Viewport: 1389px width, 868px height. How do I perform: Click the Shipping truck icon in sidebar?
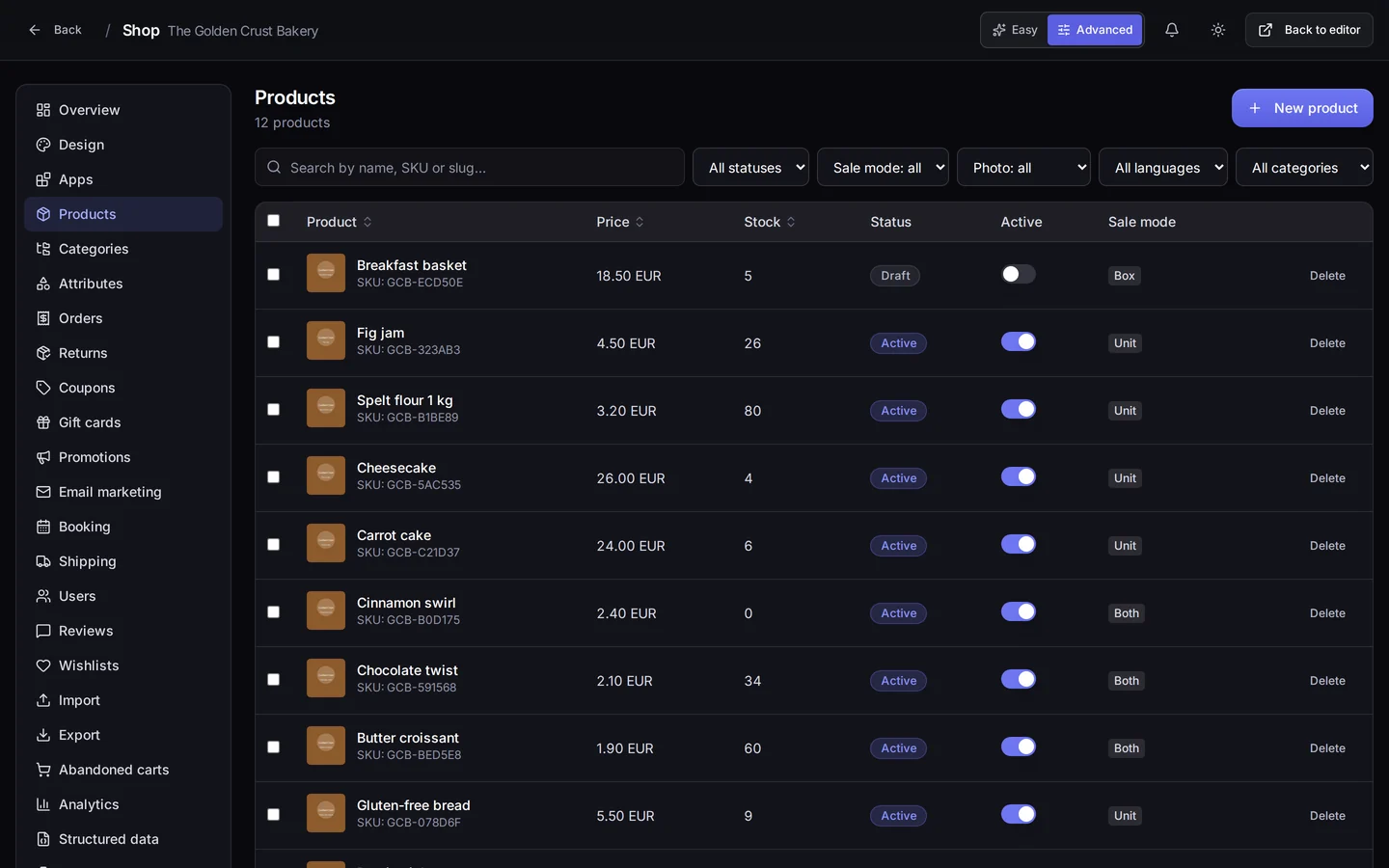(x=43, y=561)
